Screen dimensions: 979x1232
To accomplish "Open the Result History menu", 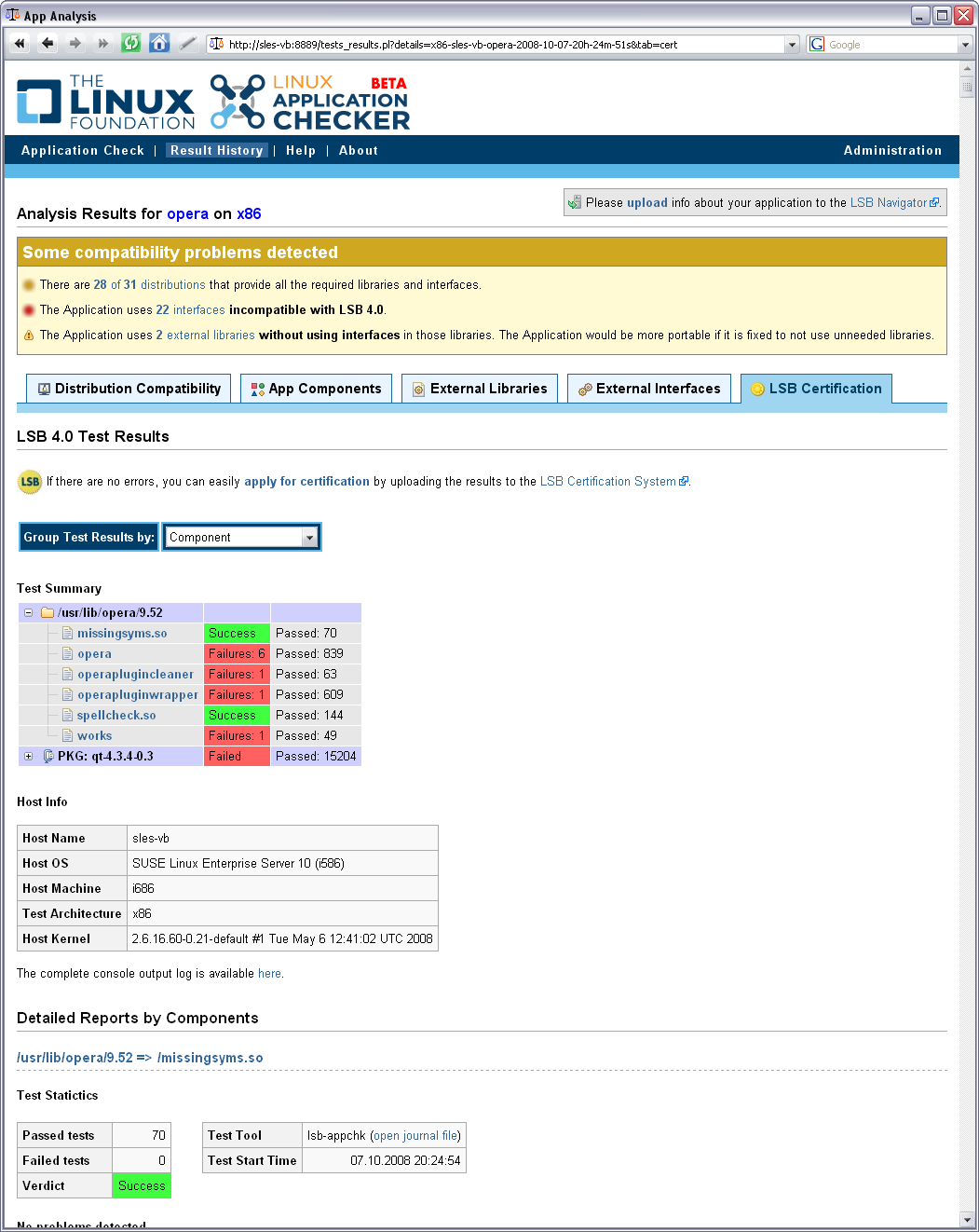I will pos(217,150).
